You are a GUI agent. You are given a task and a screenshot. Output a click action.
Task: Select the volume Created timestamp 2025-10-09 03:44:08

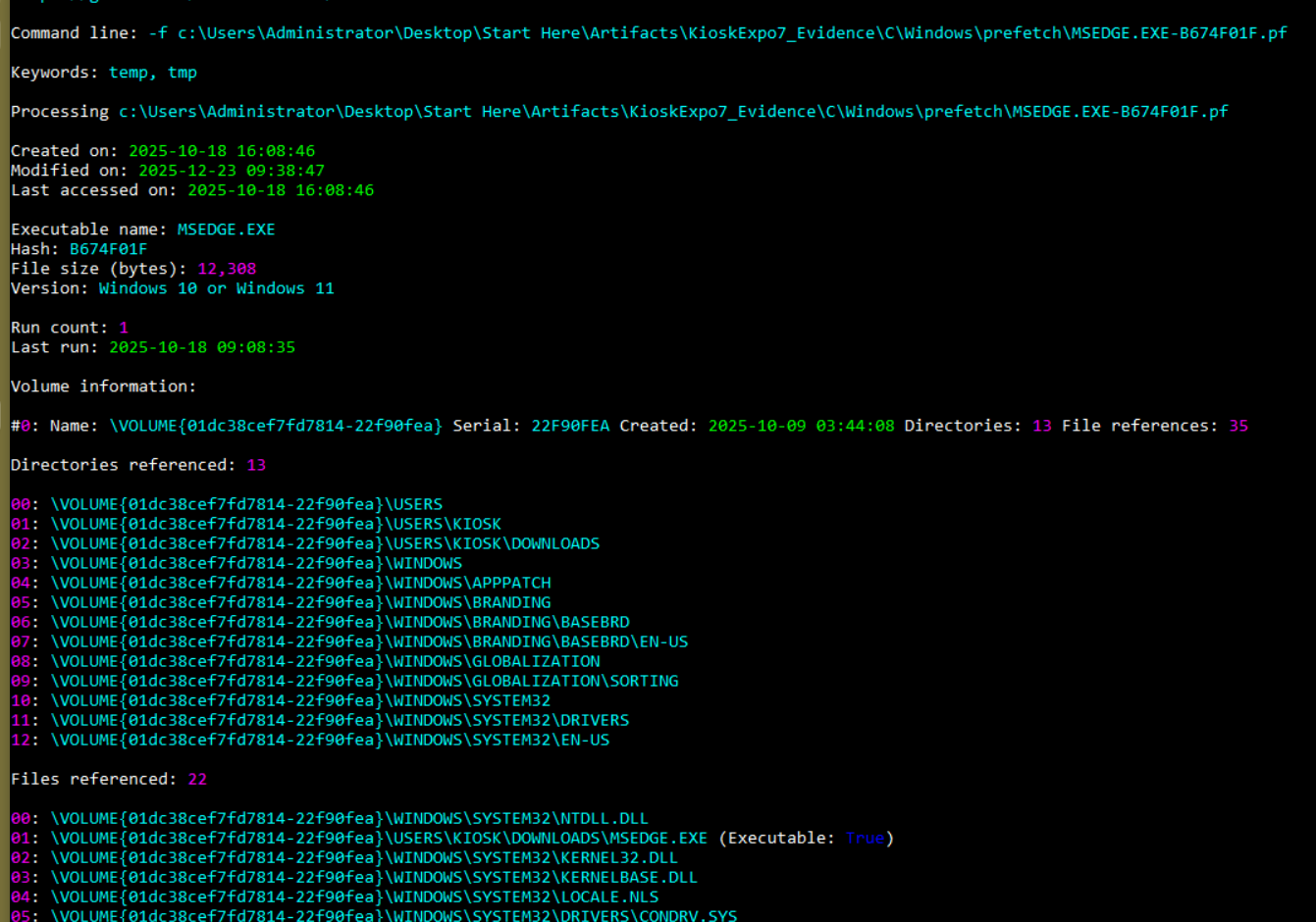click(802, 426)
